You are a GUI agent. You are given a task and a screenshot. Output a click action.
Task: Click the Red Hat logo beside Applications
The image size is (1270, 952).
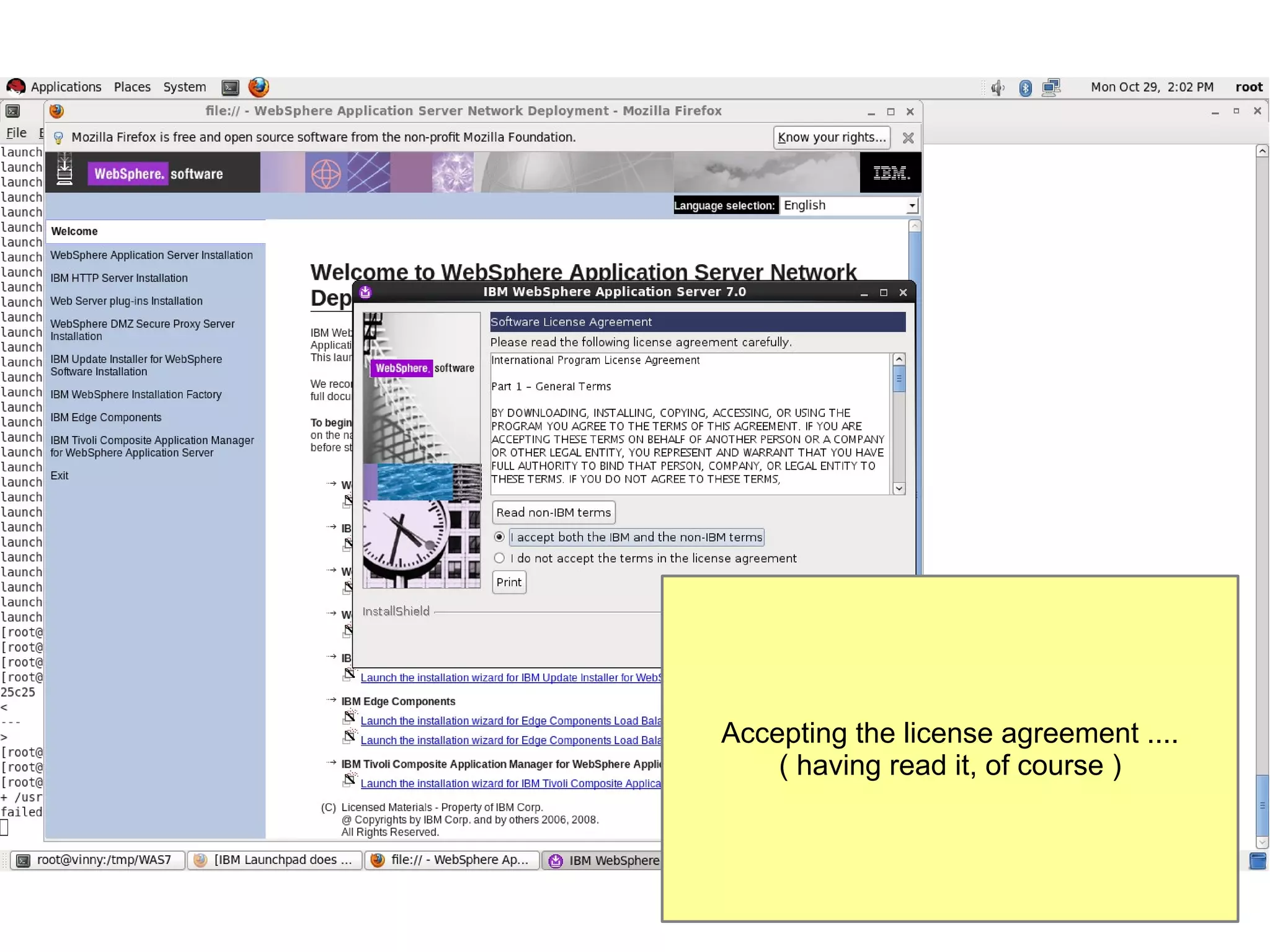pyautogui.click(x=16, y=87)
